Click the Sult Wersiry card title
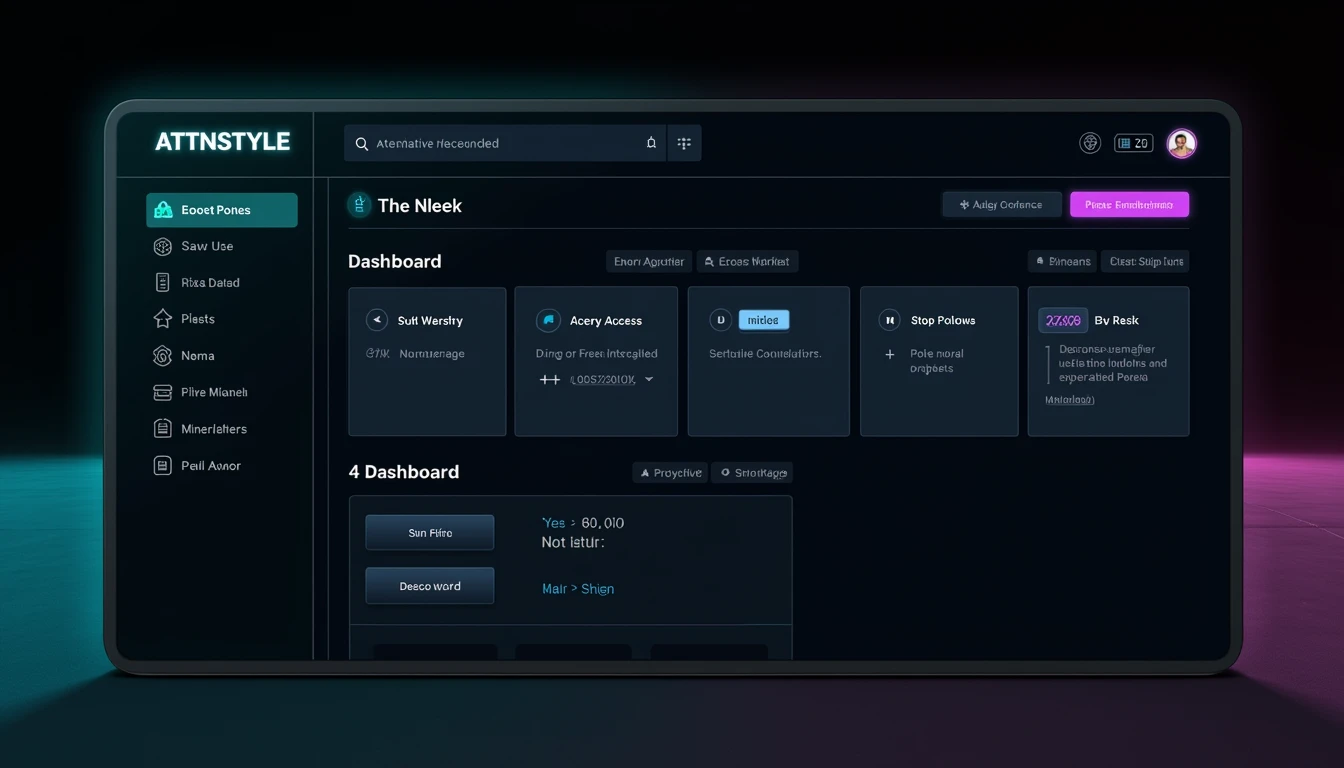This screenshot has width=1344, height=768. pos(430,321)
